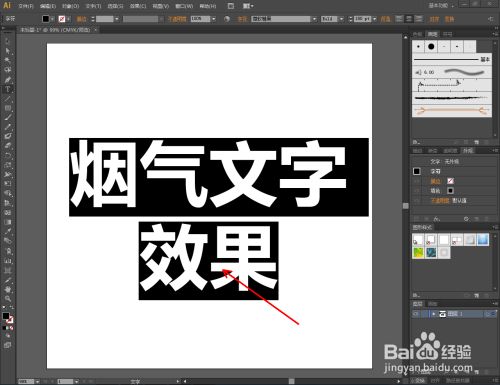The height and width of the screenshot is (385, 500).
Task: Select the Symbol Sprayer tool
Action: [x=8, y=250]
